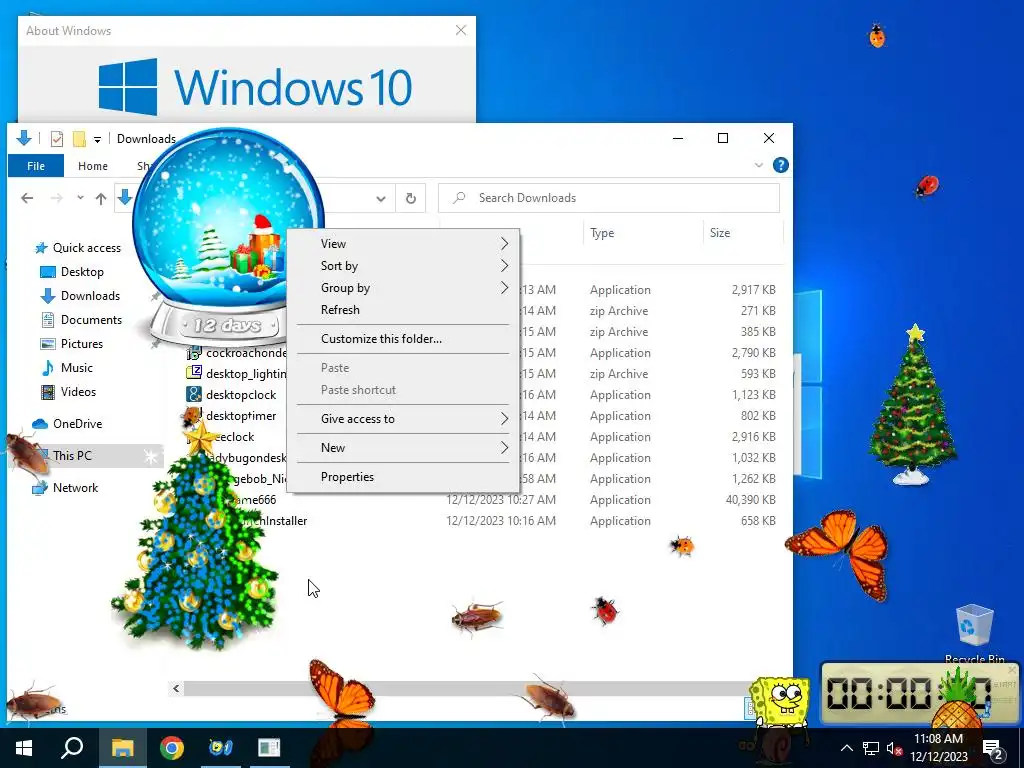Switch to the Home ribbon tab
This screenshot has height=768, width=1024.
(x=93, y=166)
